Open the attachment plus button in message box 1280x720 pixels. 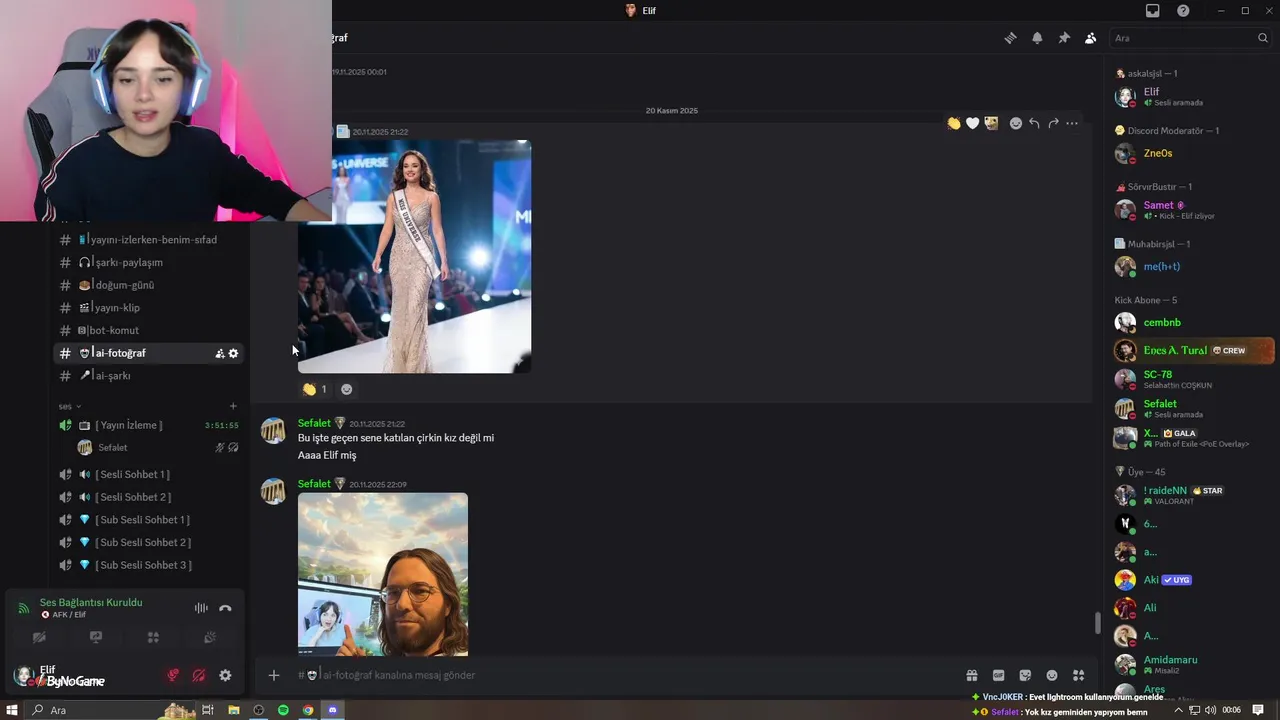pyautogui.click(x=274, y=675)
